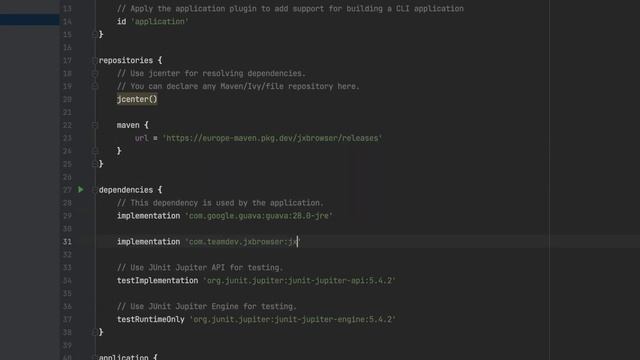Click comment 'You can declare any Maven/Ivy/file repository'
640x360 pixels.
238,87
